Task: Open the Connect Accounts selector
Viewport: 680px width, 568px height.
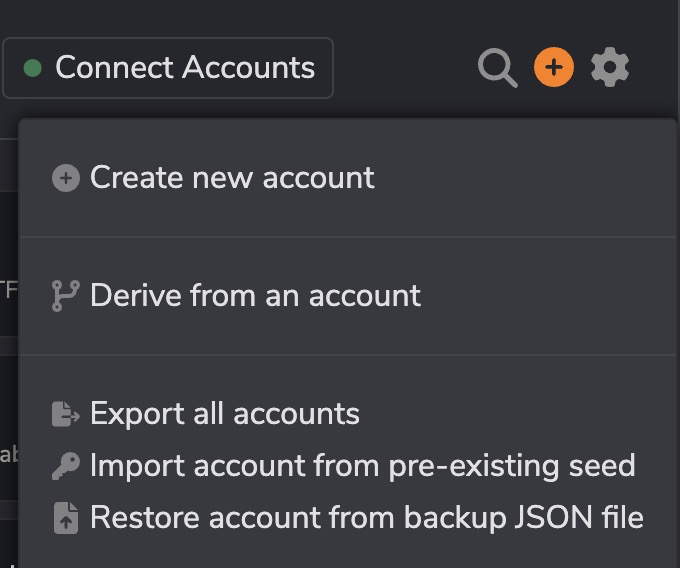Action: [x=168, y=68]
